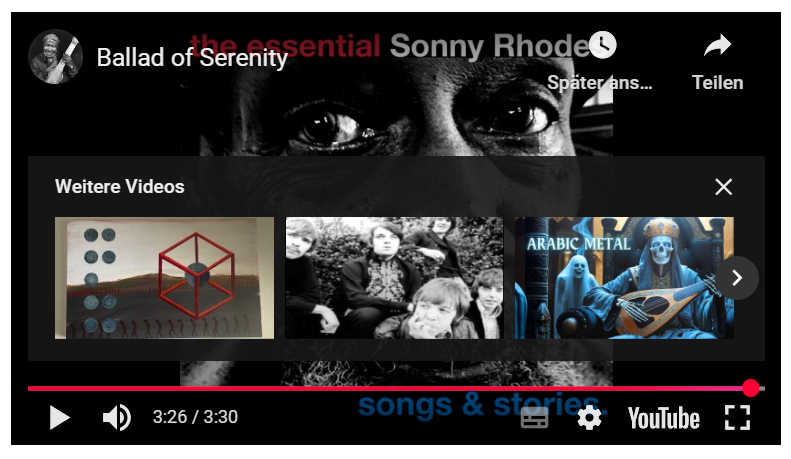Screen dimensions: 791x459
Task: Seek to the middle of the red progress bar
Action: [389, 388]
